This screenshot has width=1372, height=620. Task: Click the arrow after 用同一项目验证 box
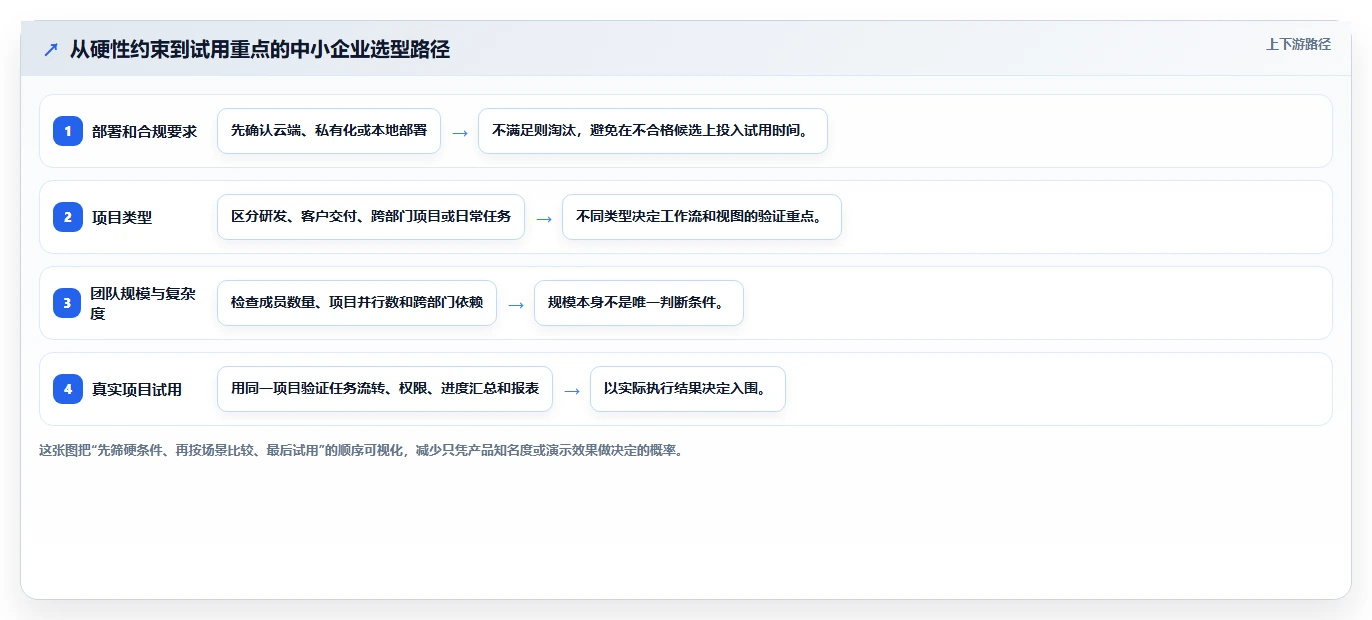[572, 390]
